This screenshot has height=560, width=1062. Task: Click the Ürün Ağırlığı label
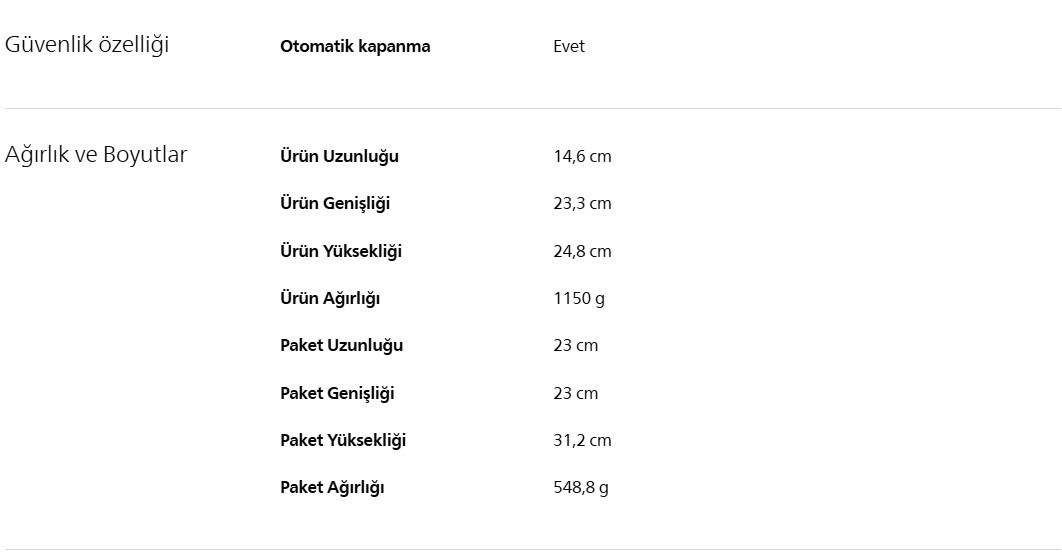pyautogui.click(x=330, y=298)
